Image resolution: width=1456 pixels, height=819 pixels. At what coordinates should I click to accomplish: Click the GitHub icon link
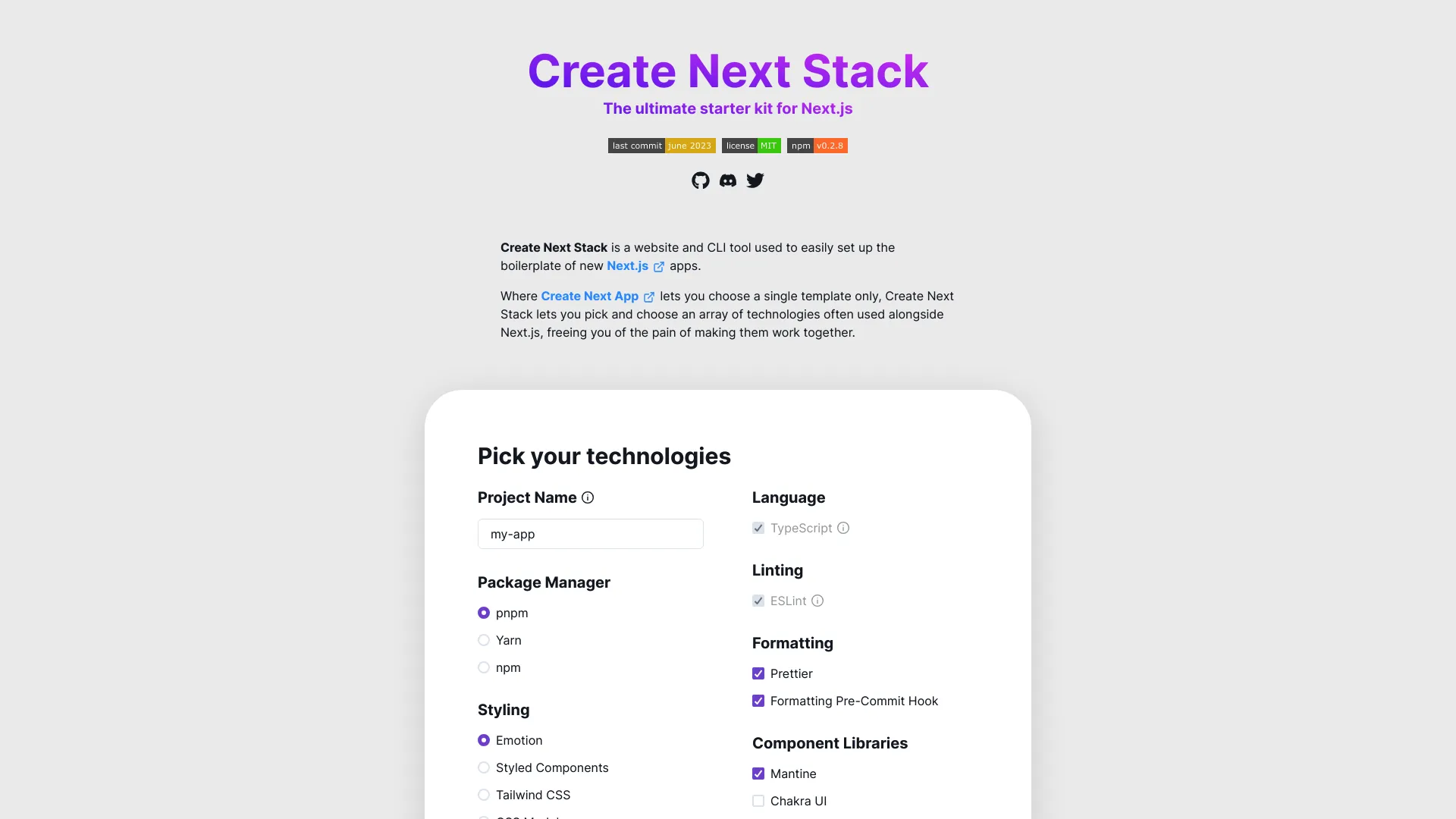pos(700,180)
